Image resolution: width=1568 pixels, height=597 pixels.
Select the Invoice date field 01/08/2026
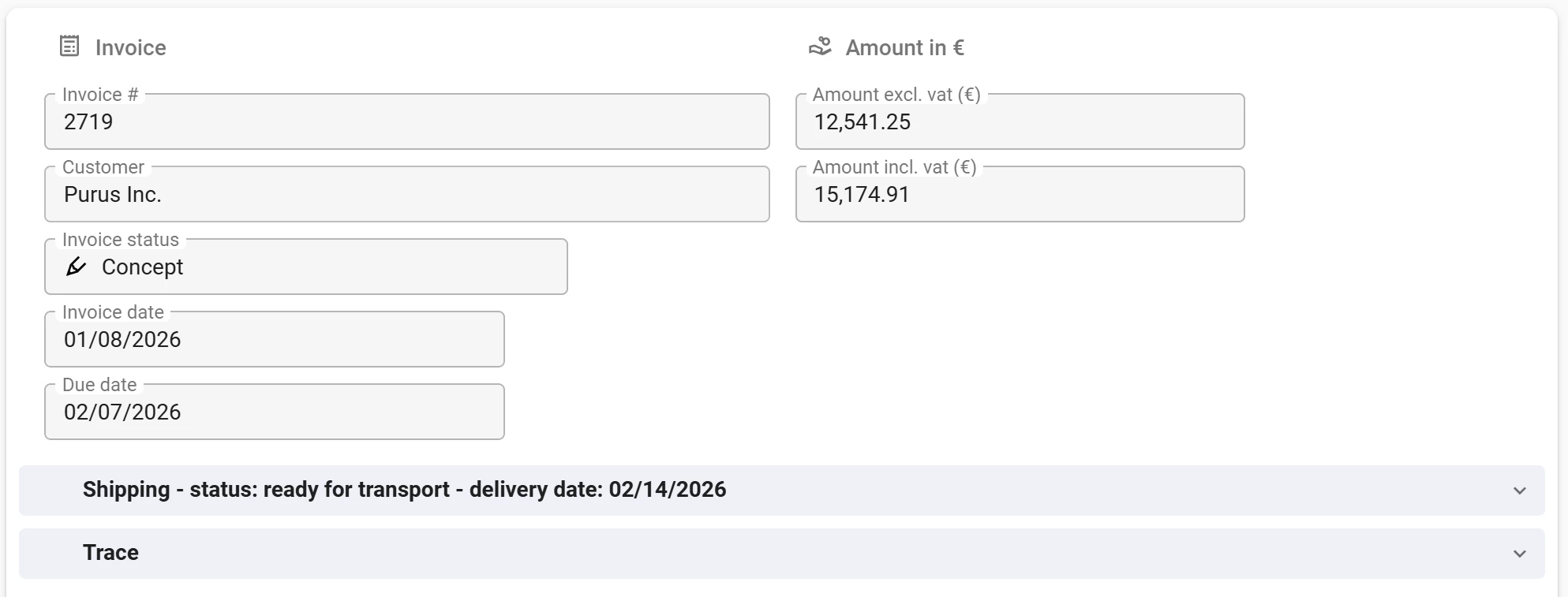(x=274, y=340)
